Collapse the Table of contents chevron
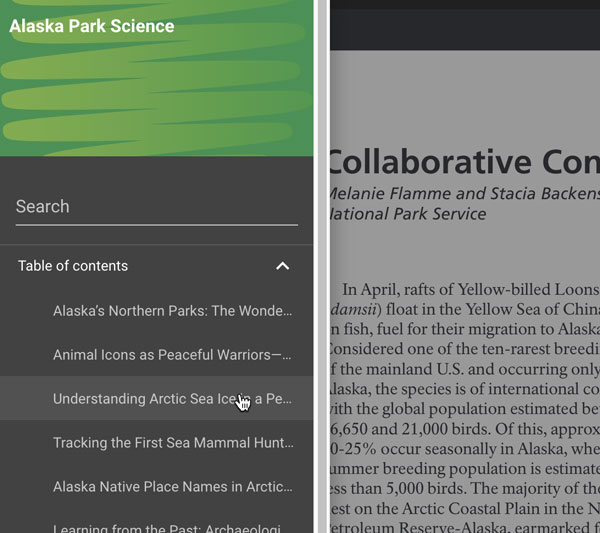This screenshot has height=533, width=600. coord(282,266)
